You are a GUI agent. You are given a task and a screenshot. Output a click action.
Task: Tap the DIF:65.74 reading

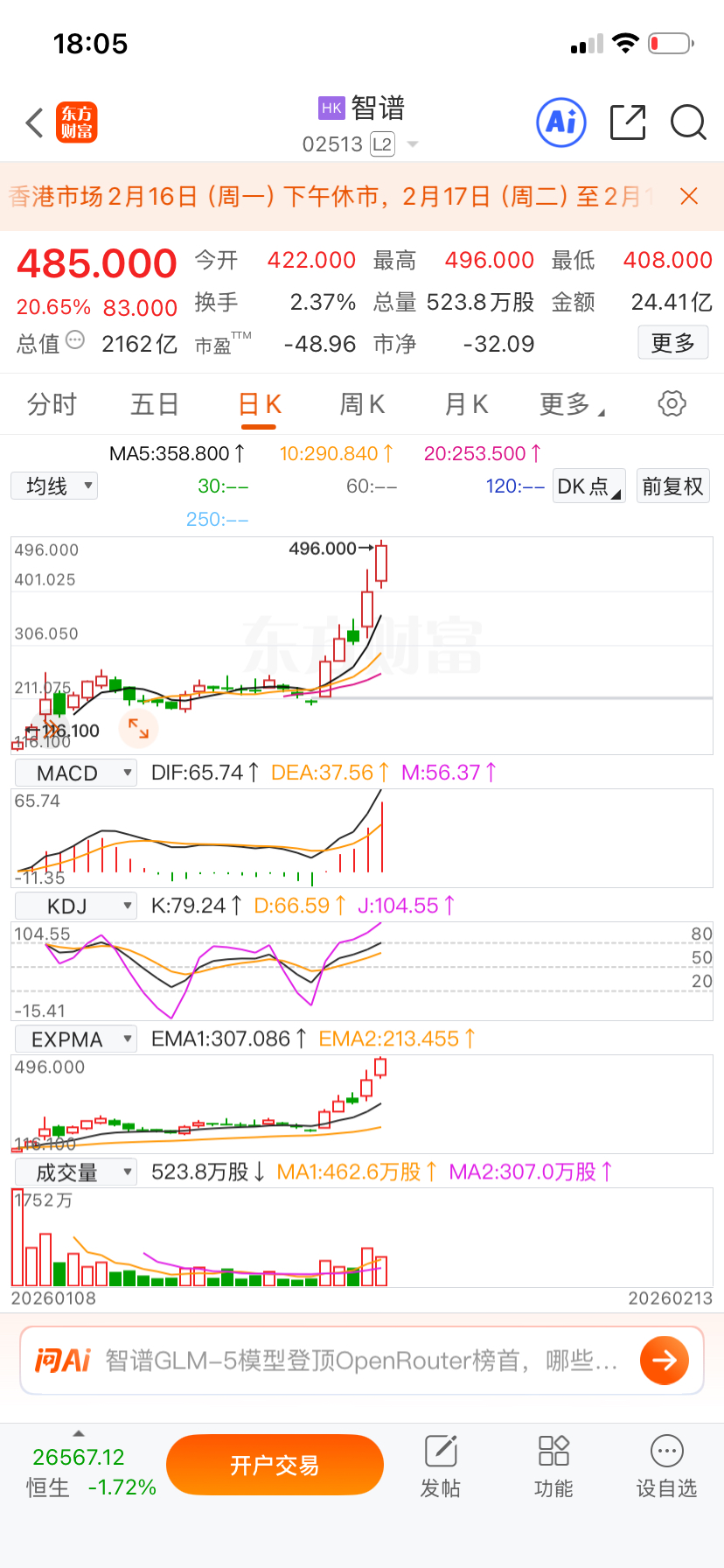pyautogui.click(x=205, y=773)
